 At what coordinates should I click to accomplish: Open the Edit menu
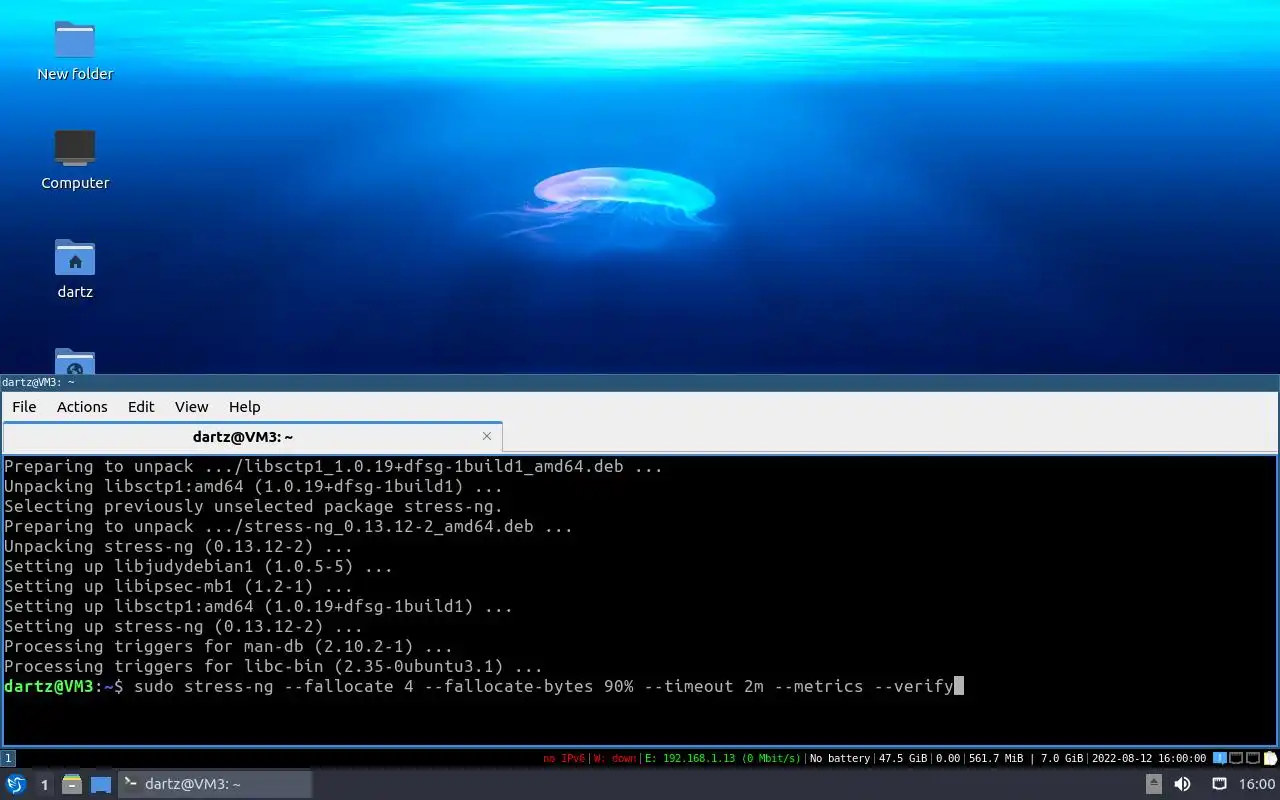pos(141,407)
